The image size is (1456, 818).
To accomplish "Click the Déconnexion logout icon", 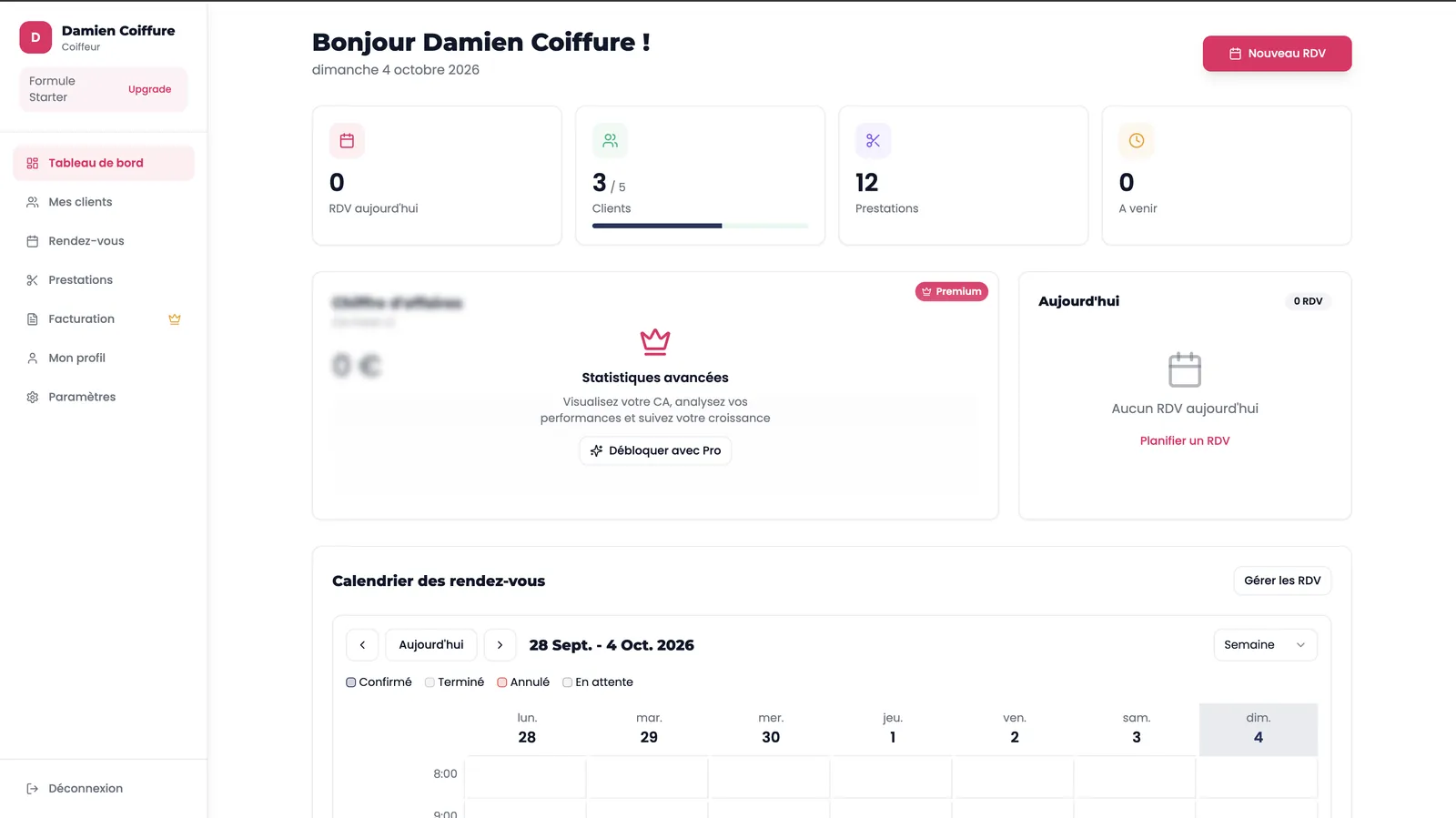I will point(33,789).
